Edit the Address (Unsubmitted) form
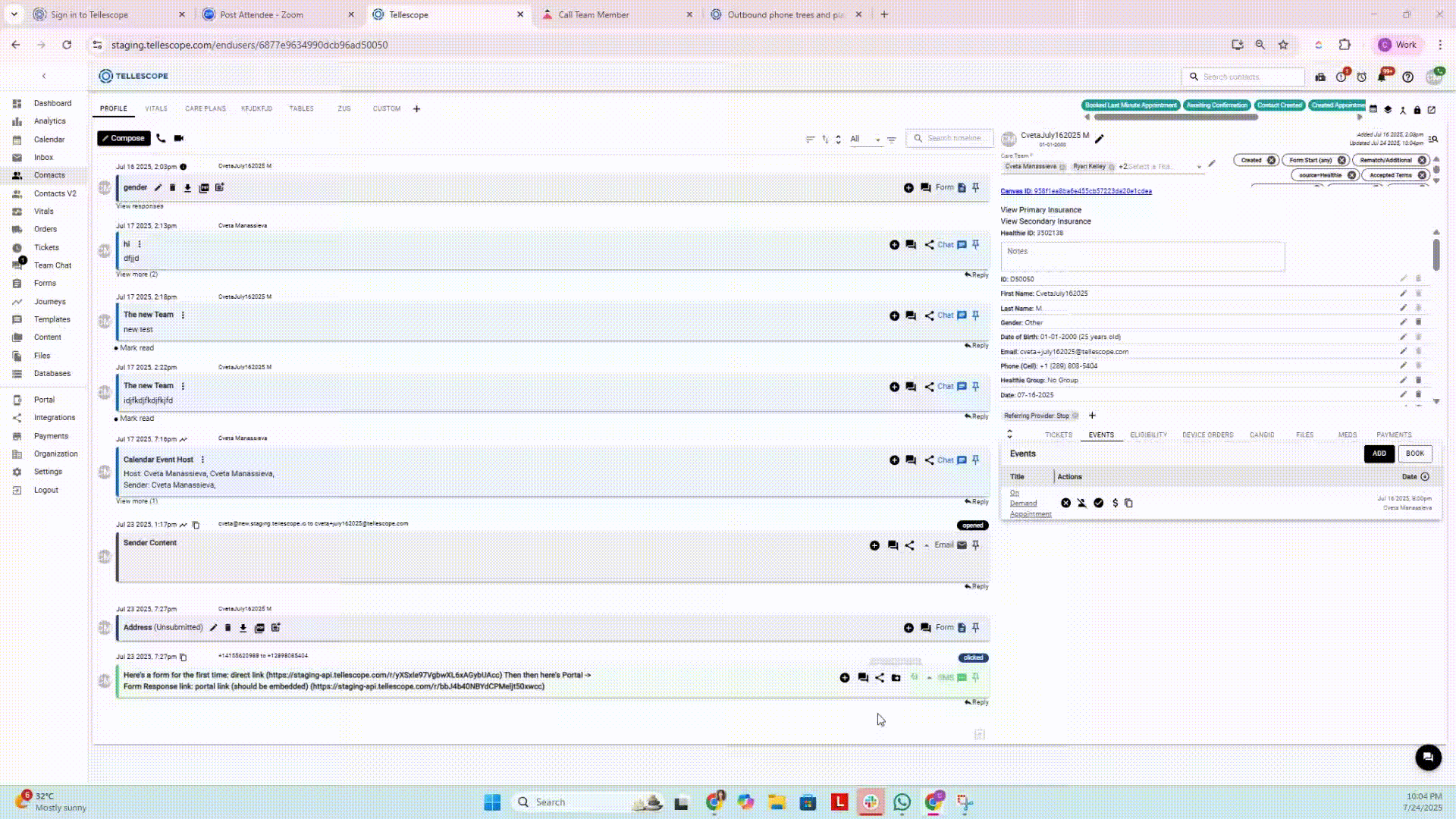The width and height of the screenshot is (1456, 819). click(213, 628)
